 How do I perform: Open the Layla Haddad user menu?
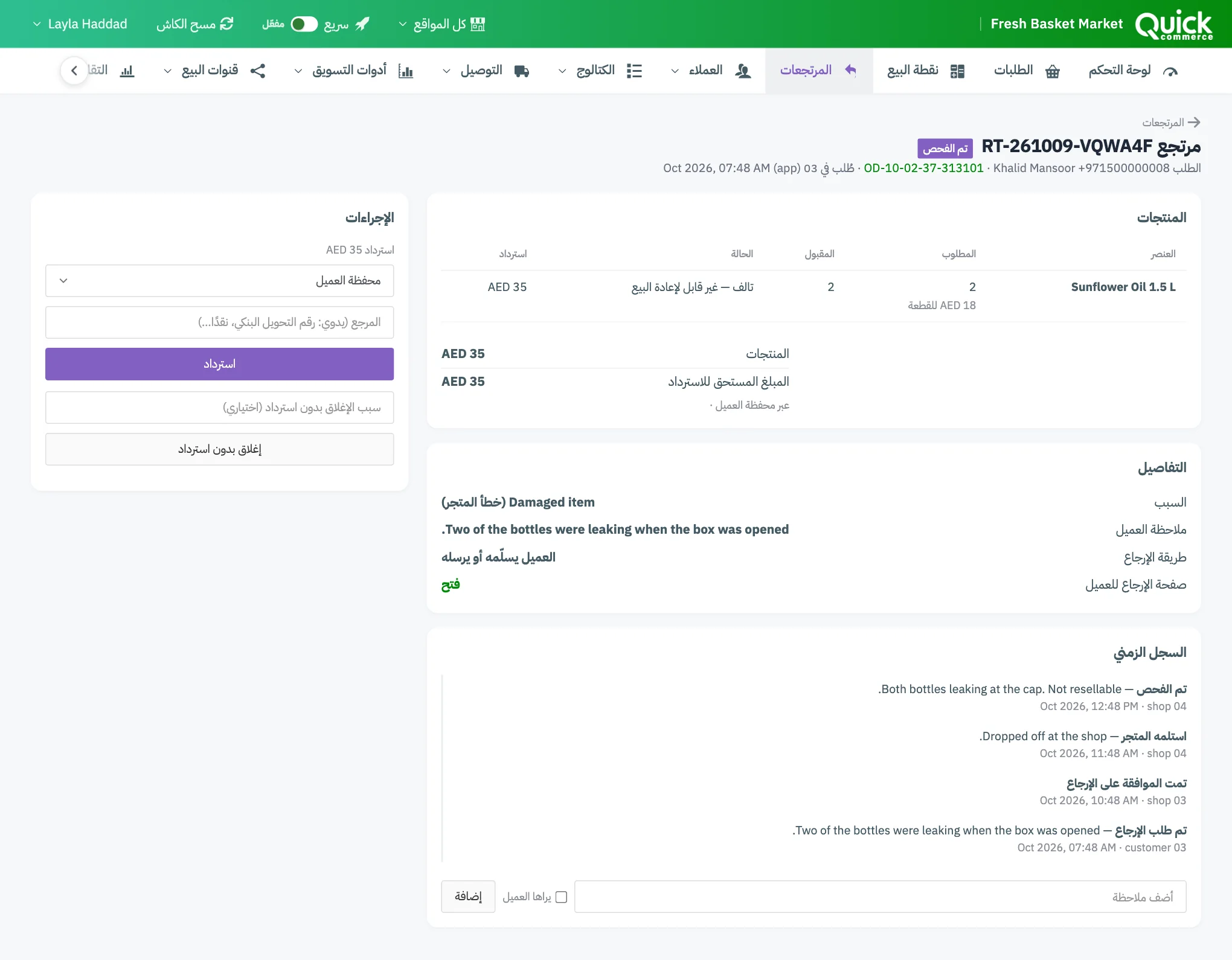80,24
